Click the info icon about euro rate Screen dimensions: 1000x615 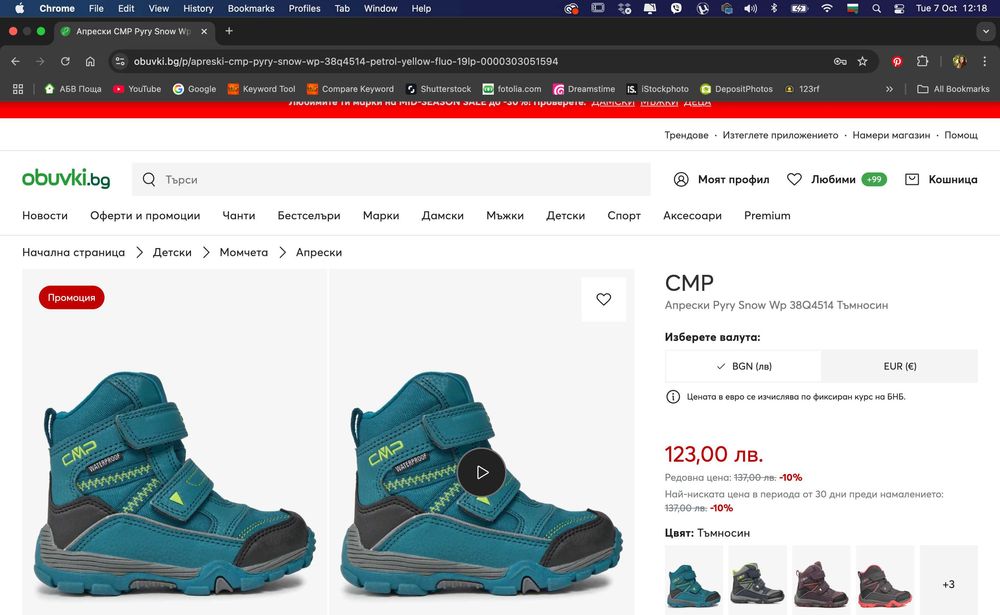[x=673, y=397]
